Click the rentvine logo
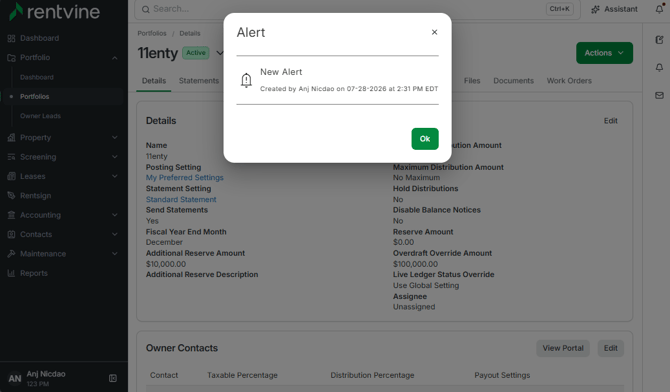This screenshot has height=392, width=670. 55,12
